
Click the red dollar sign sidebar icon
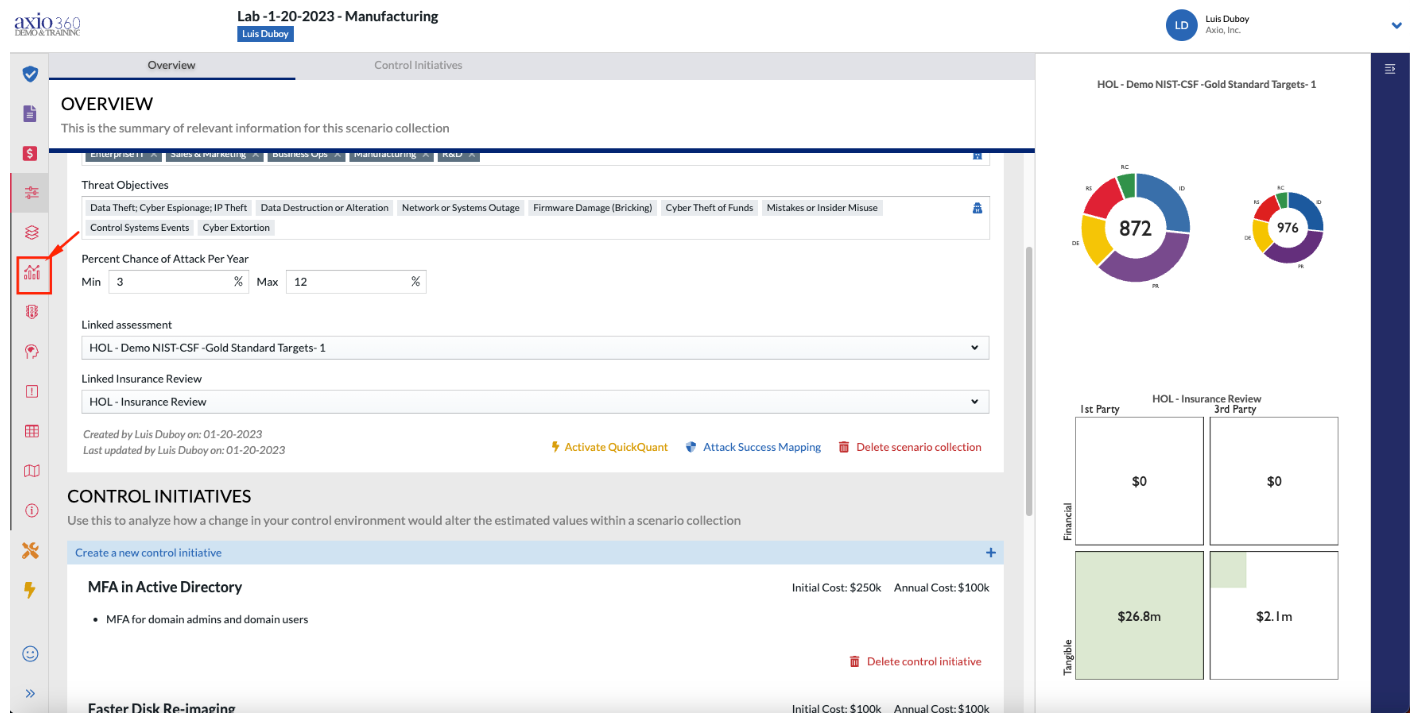(30, 153)
